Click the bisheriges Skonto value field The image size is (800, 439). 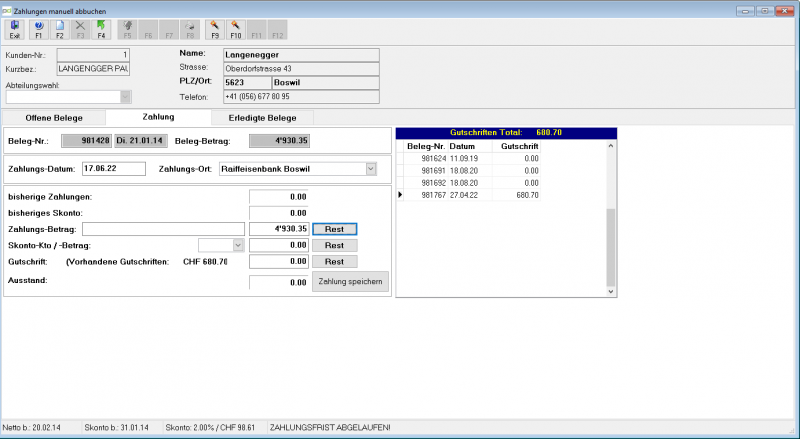coord(279,213)
